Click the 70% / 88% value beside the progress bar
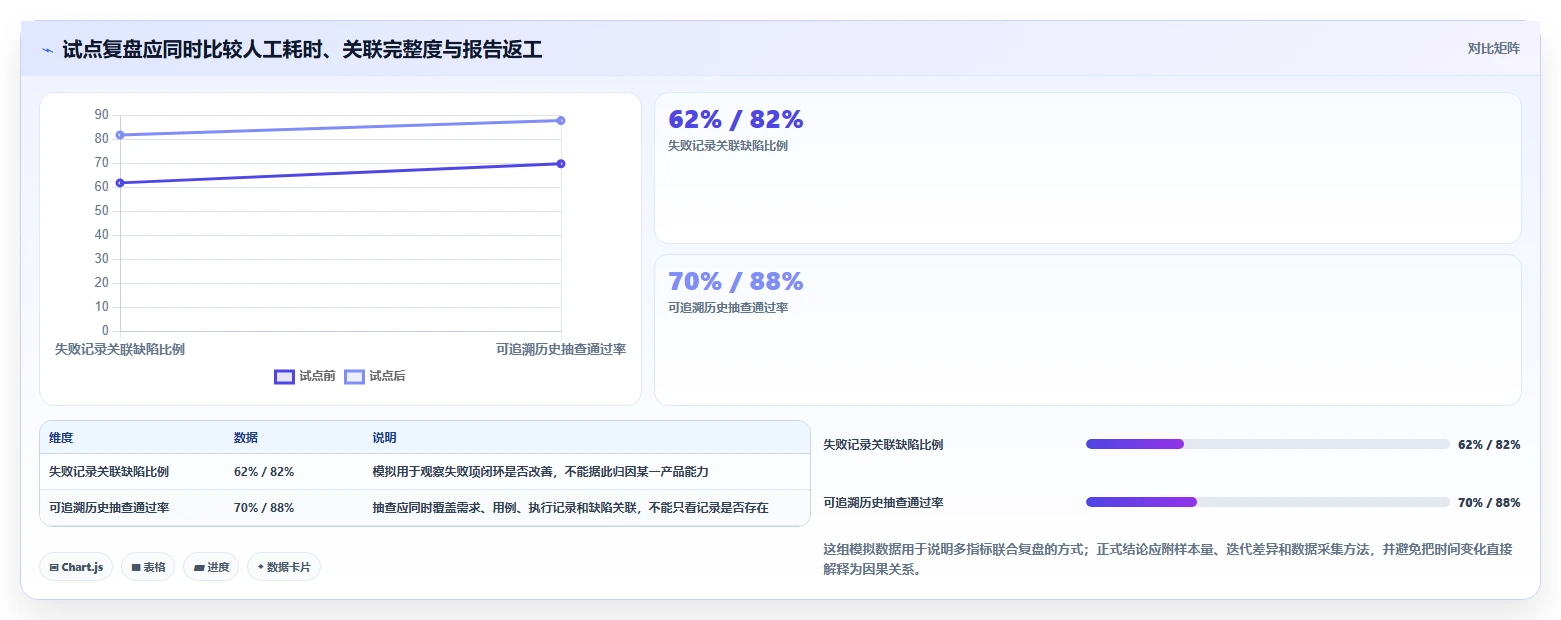Image resolution: width=1561 pixels, height=620 pixels. click(x=1489, y=503)
